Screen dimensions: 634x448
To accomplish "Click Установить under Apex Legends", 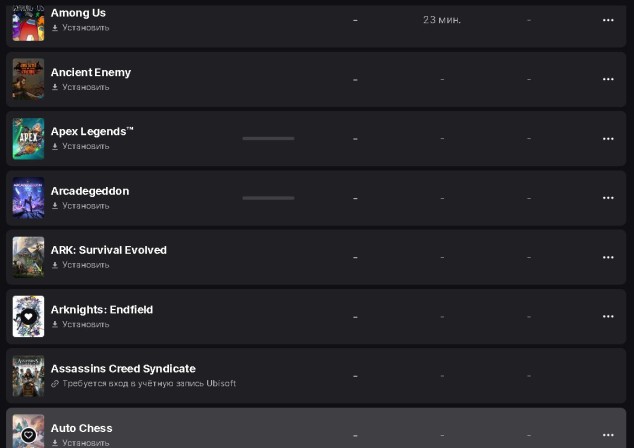I will click(85, 146).
